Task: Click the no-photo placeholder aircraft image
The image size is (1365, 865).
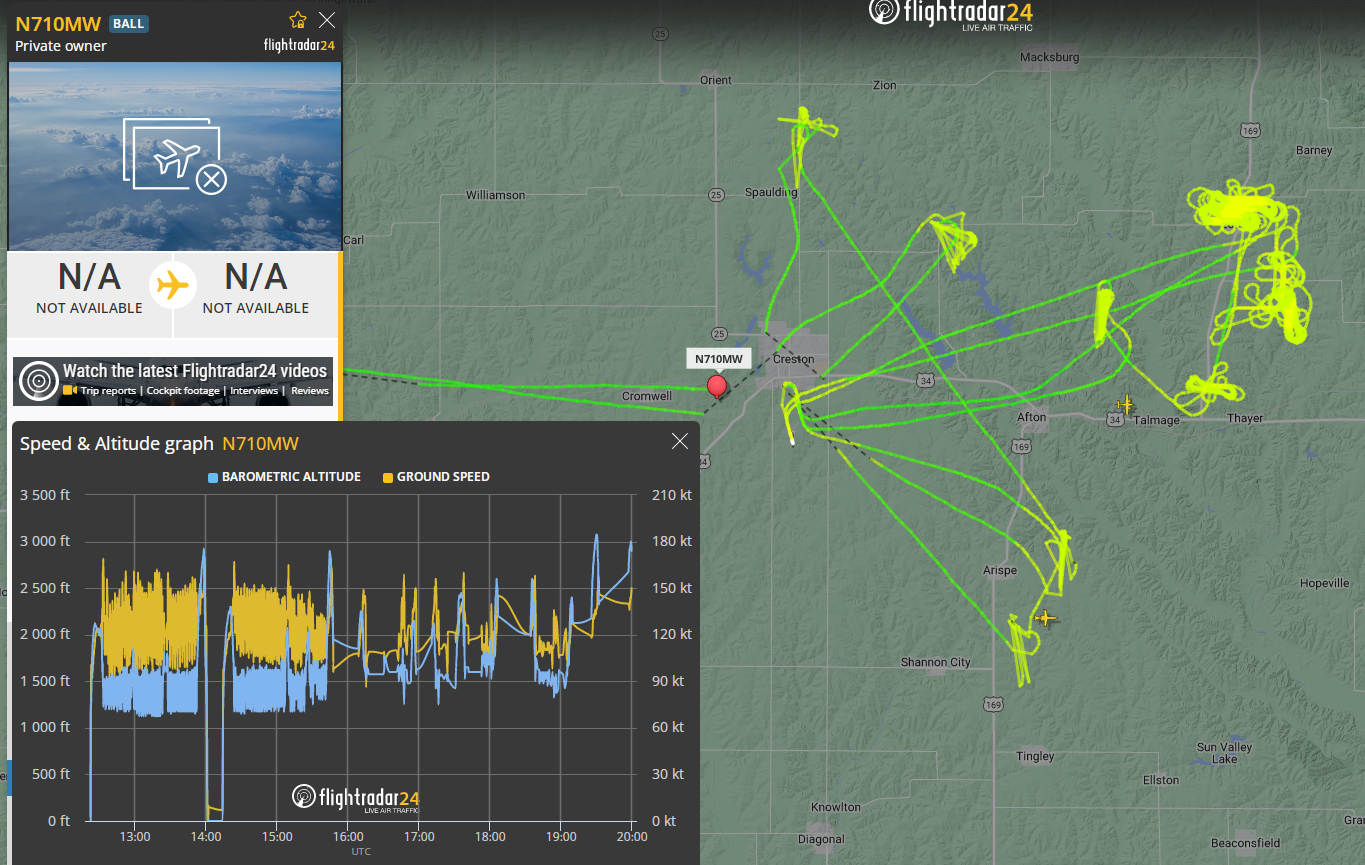Action: (175, 156)
